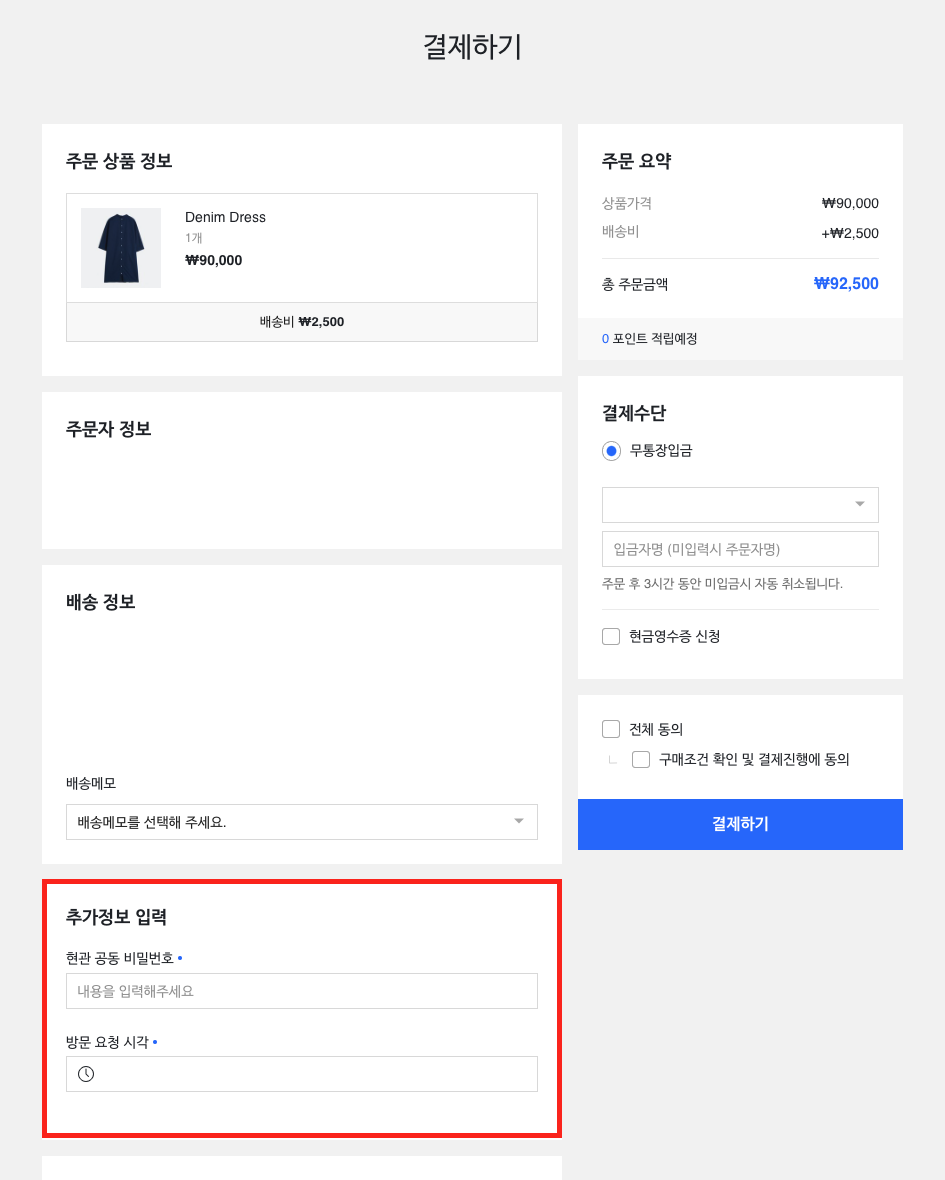Click the 결제하기 page title heading
Image resolution: width=945 pixels, height=1180 pixels.
click(472, 47)
